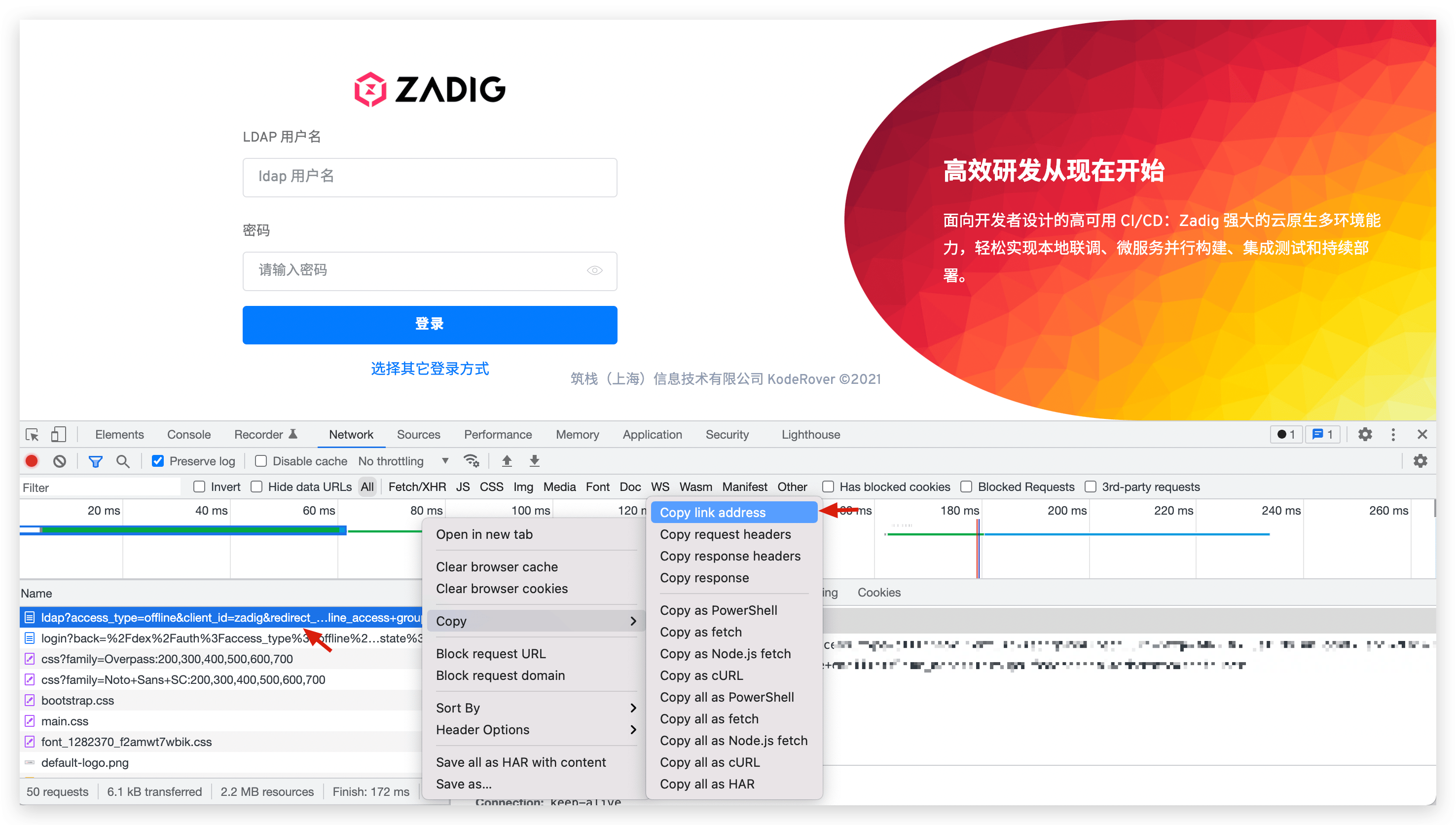This screenshot has width=1456, height=825.
Task: Clear the network request log
Action: click(60, 461)
